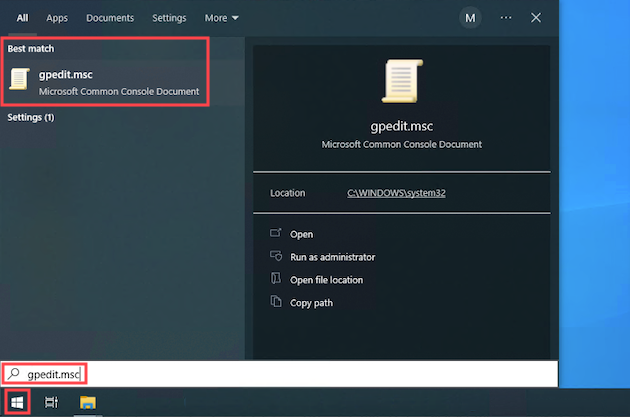
Task: Expand the More filter dropdown
Action: click(221, 18)
